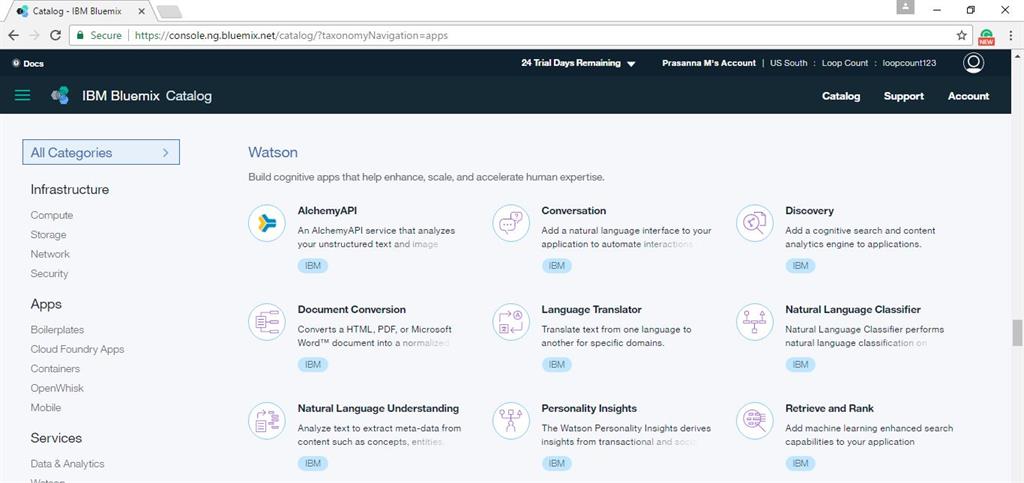Select the Cloud Foundry Apps category
Viewport: 1024px width, 483px height.
click(77, 349)
